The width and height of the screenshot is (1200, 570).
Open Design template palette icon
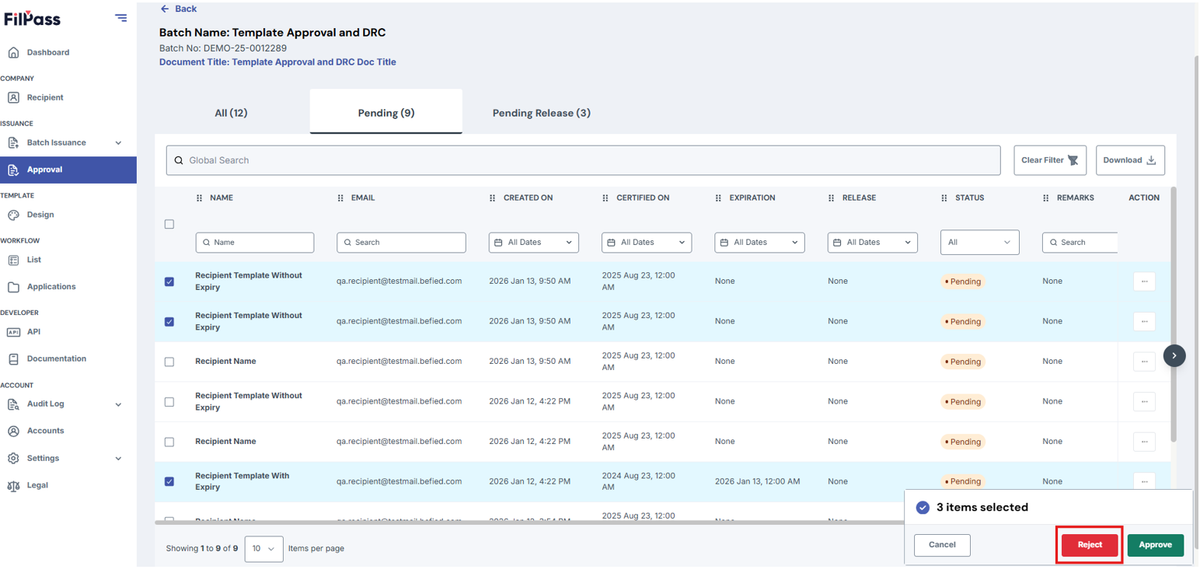click(x=14, y=214)
